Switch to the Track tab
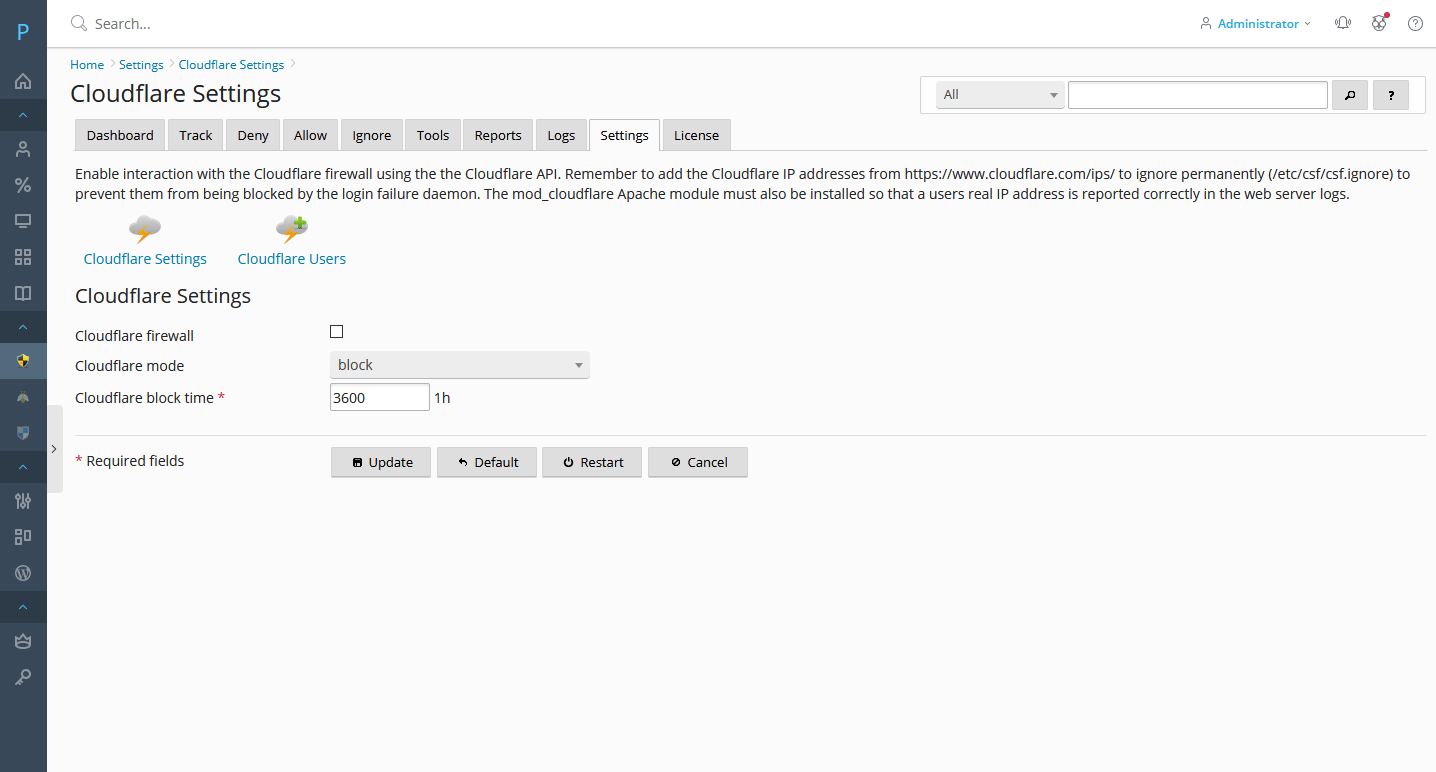The image size is (1436, 772). 196,135
